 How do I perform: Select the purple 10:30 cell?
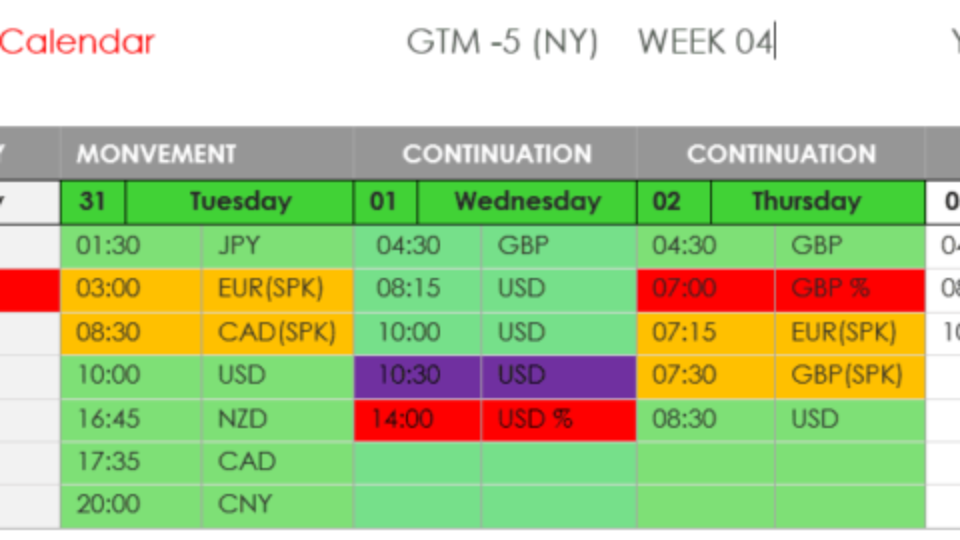pos(418,376)
